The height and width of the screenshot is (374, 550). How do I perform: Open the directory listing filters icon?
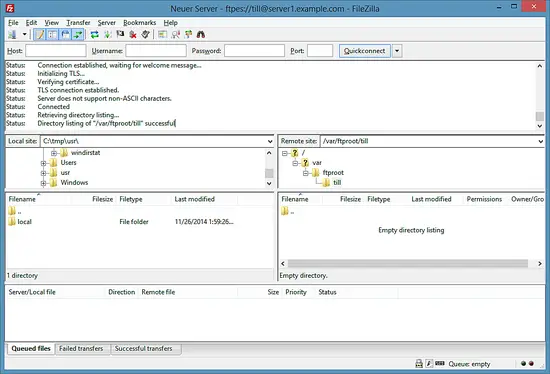pyautogui.click(x=162, y=34)
